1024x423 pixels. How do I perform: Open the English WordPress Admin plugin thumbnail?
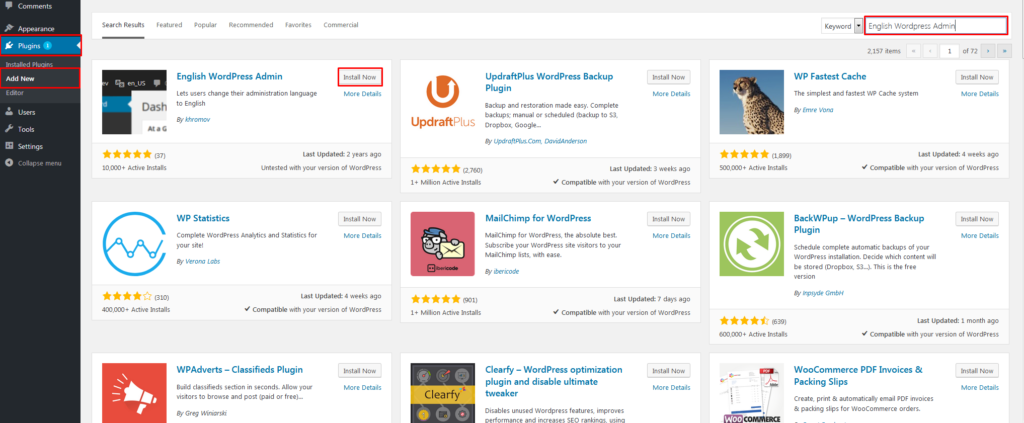135,102
